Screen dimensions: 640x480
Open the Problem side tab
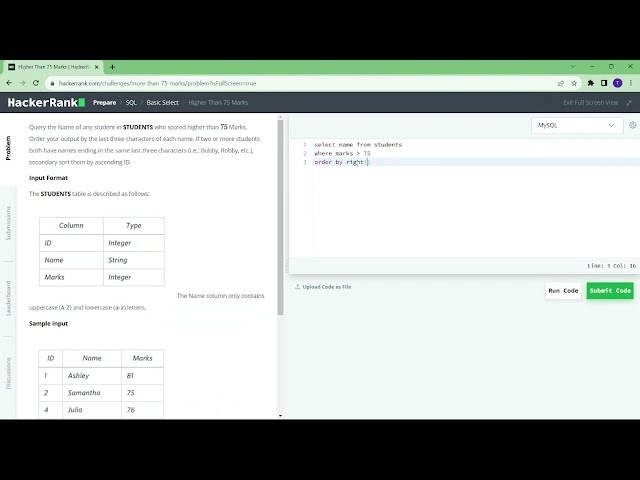pyautogui.click(x=8, y=148)
